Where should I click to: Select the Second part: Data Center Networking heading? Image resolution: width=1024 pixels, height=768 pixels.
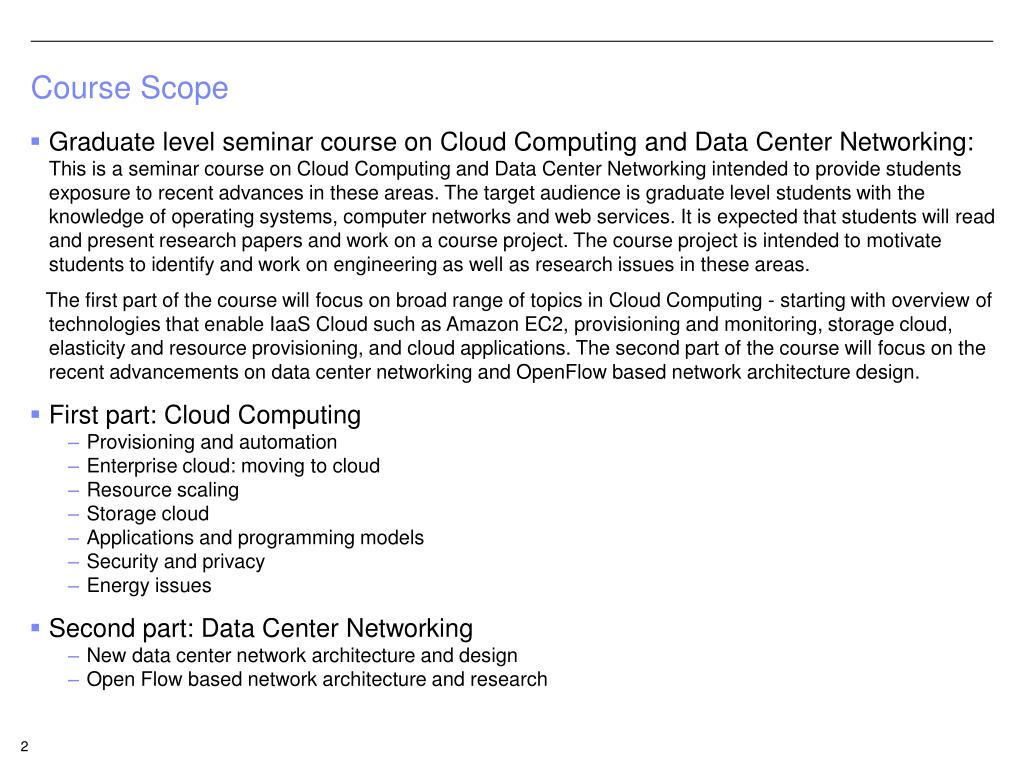pyautogui.click(x=261, y=628)
